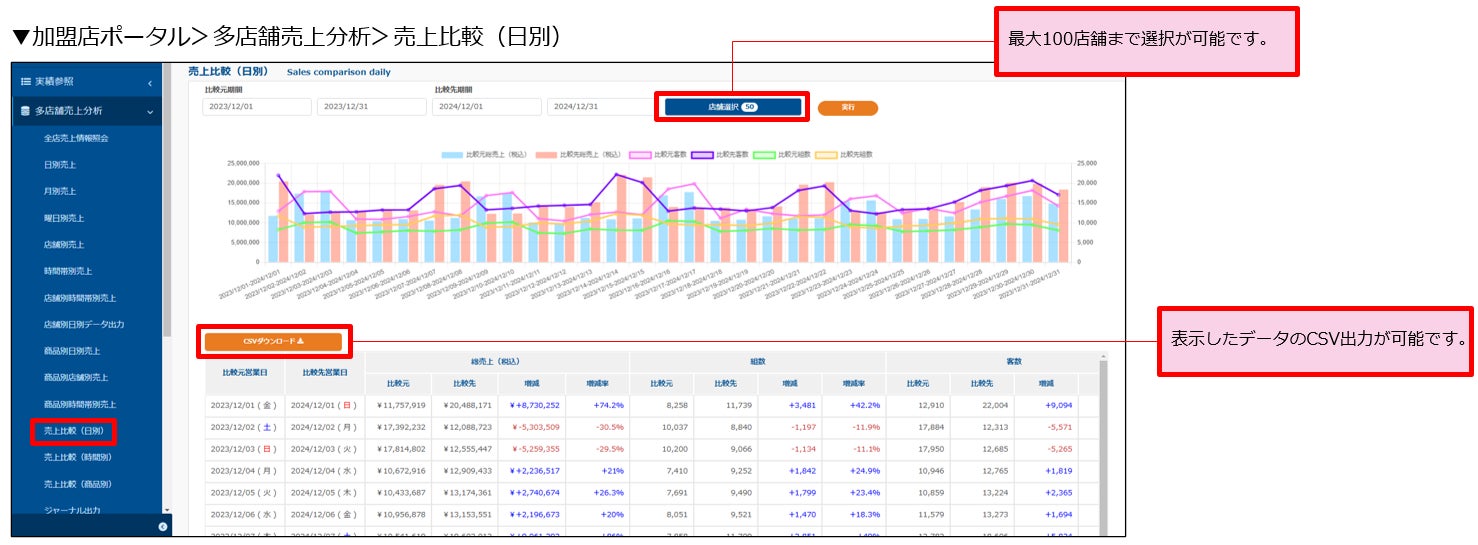
Task: Select 日別売上 from sidebar menu
Action: click(x=60, y=164)
